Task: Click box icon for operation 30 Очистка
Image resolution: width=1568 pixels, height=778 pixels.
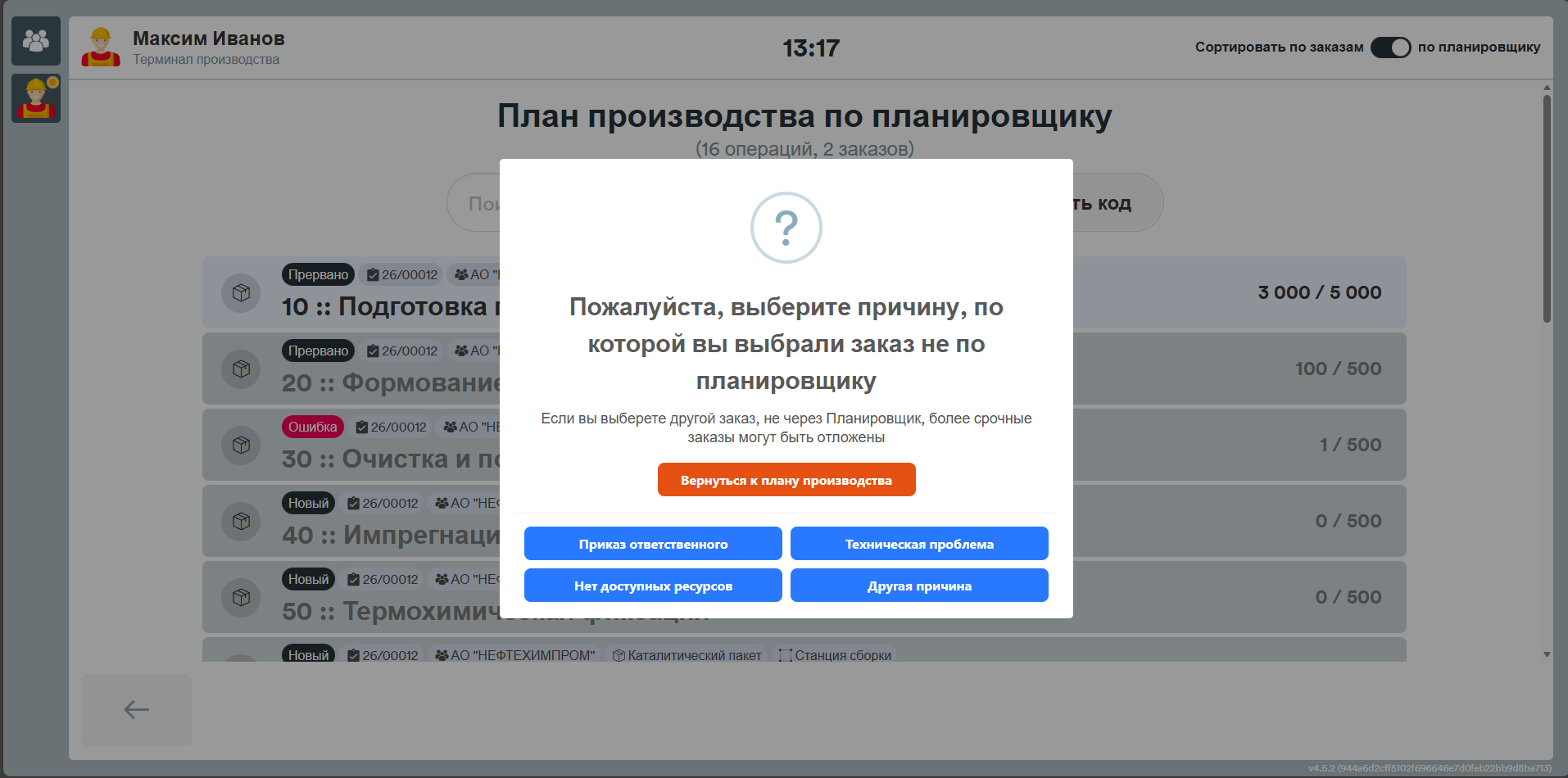Action: (241, 445)
